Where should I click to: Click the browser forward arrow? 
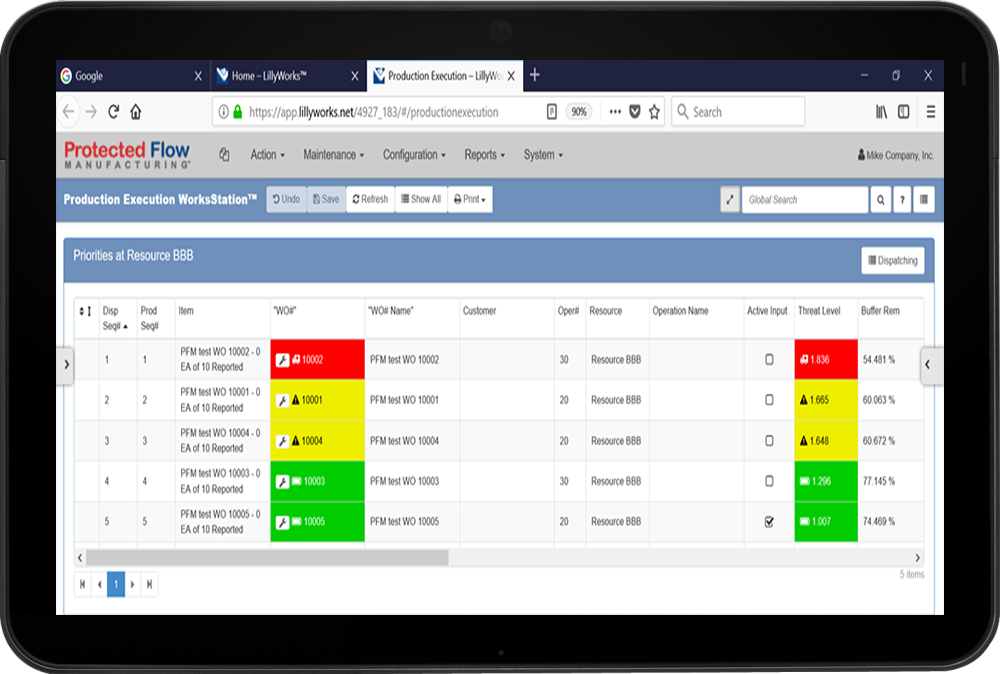[91, 112]
